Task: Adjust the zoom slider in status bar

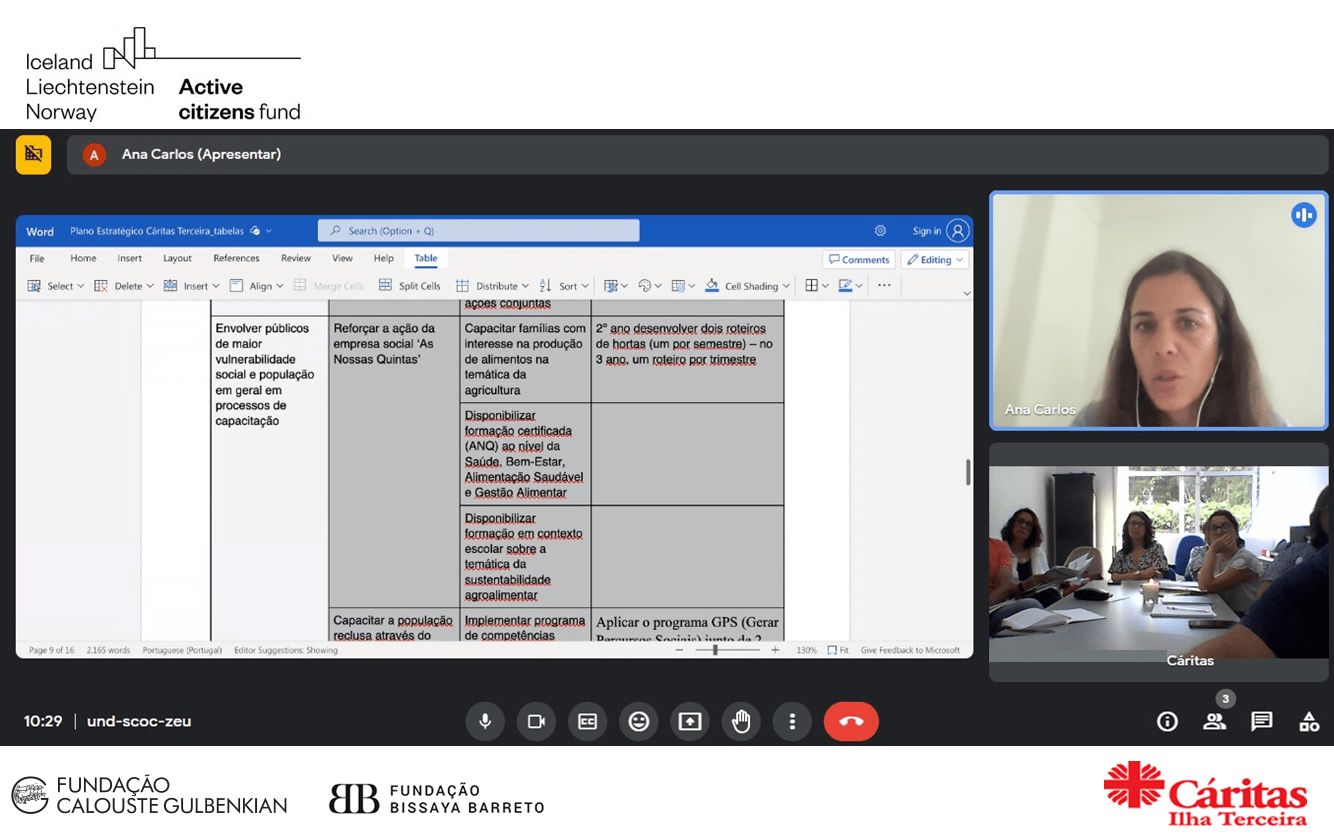Action: 715,650
